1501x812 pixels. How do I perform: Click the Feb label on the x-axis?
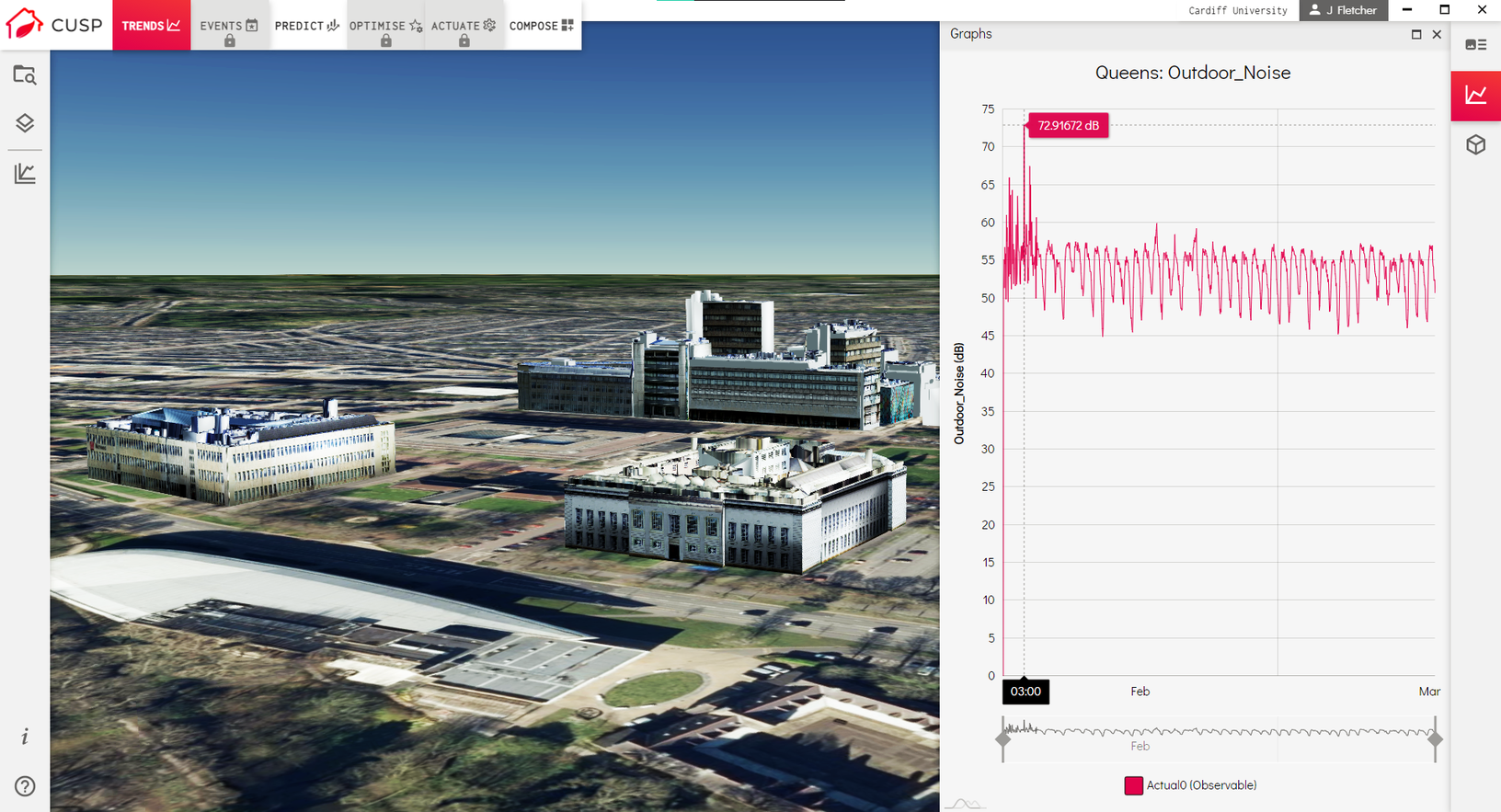click(1140, 692)
